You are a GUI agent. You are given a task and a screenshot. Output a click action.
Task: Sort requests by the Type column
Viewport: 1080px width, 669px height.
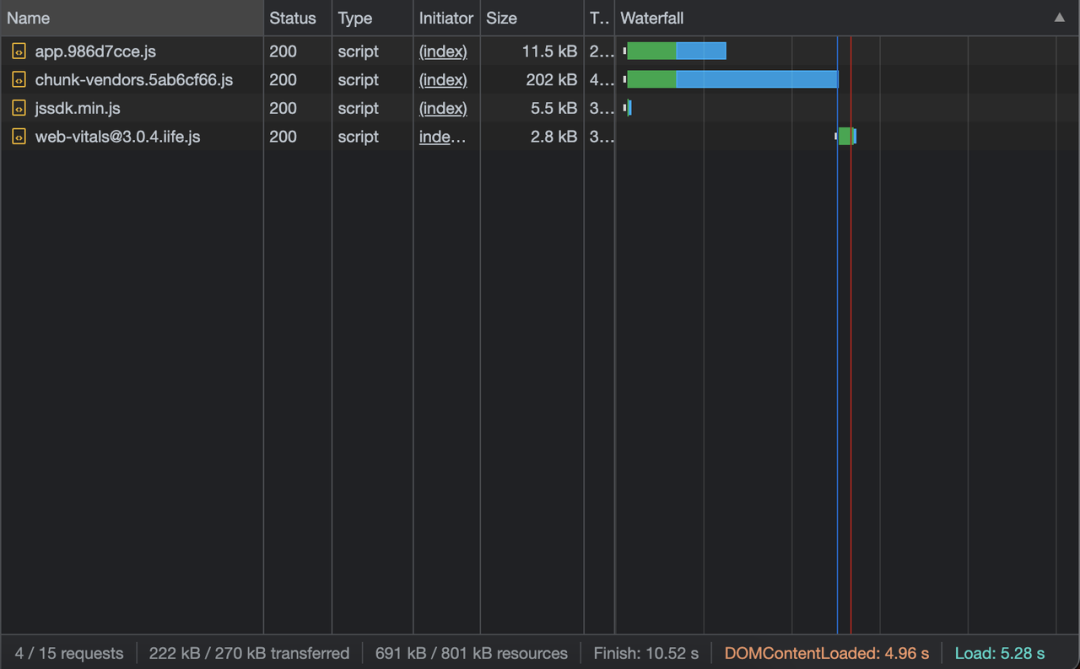point(372,18)
